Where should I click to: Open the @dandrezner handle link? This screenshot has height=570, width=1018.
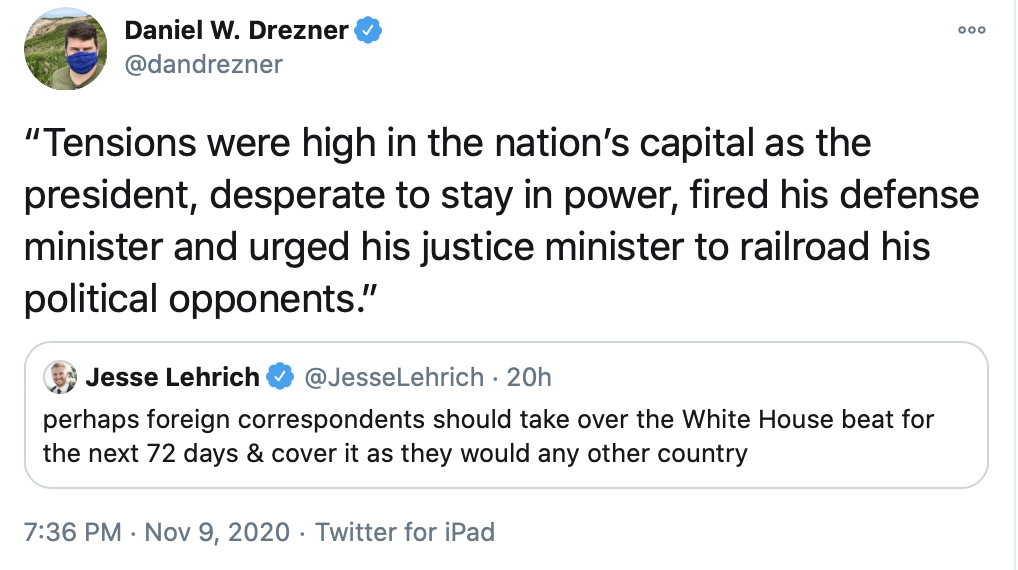(x=203, y=64)
